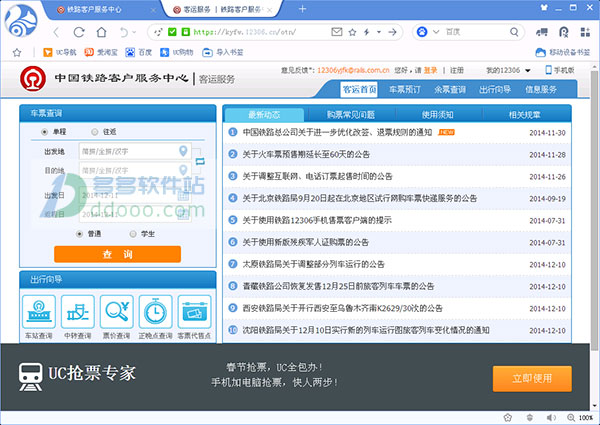Open 票价查询 fare query icon
Viewport: 600px width, 425px height.
pyautogui.click(x=117, y=312)
